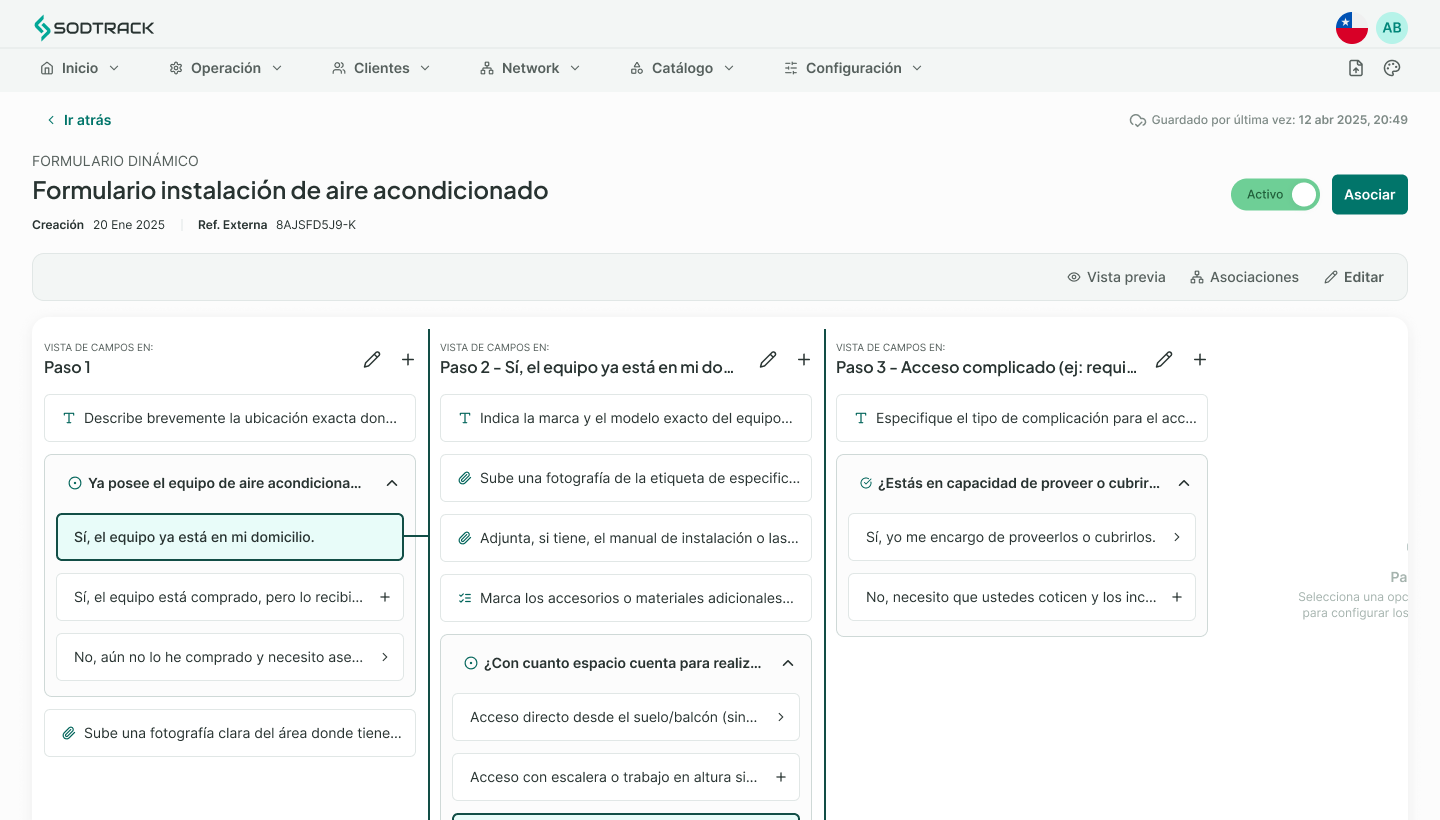Open the Operación menu
The height and width of the screenshot is (820, 1440).
point(226,68)
